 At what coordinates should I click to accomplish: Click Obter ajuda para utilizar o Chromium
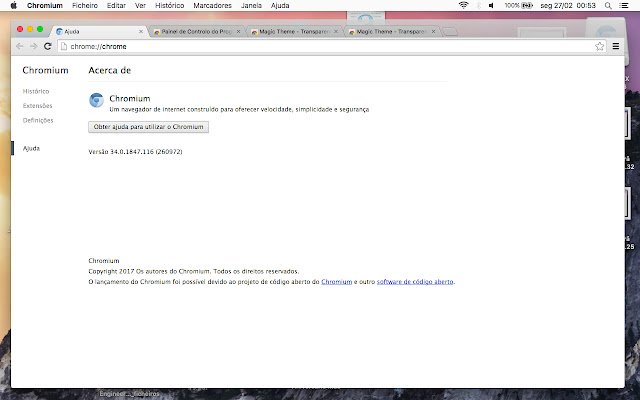[149, 127]
